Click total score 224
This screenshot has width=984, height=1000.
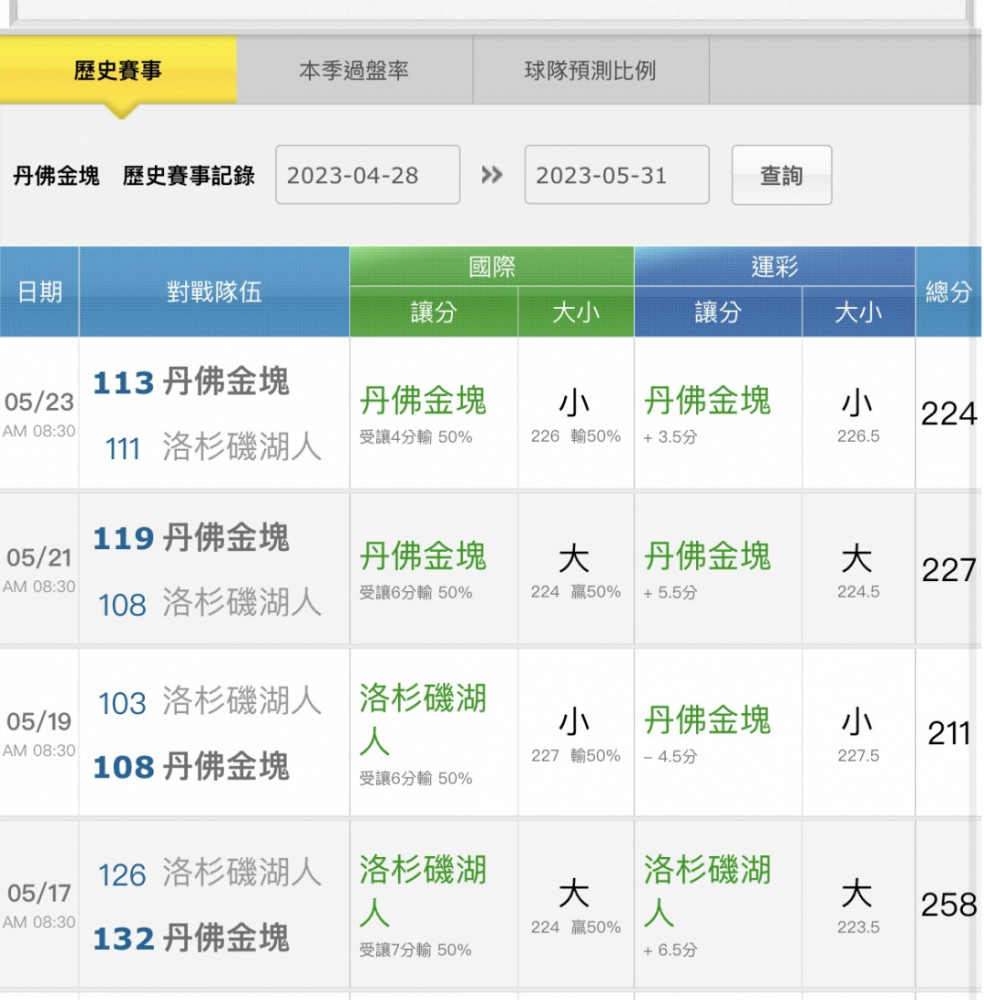[x=948, y=414]
